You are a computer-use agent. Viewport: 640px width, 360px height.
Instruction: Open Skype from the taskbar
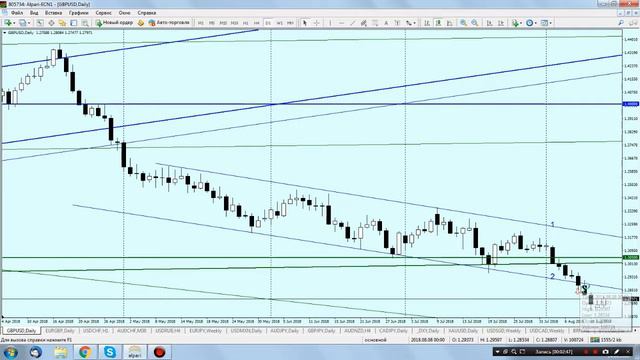coord(110,351)
